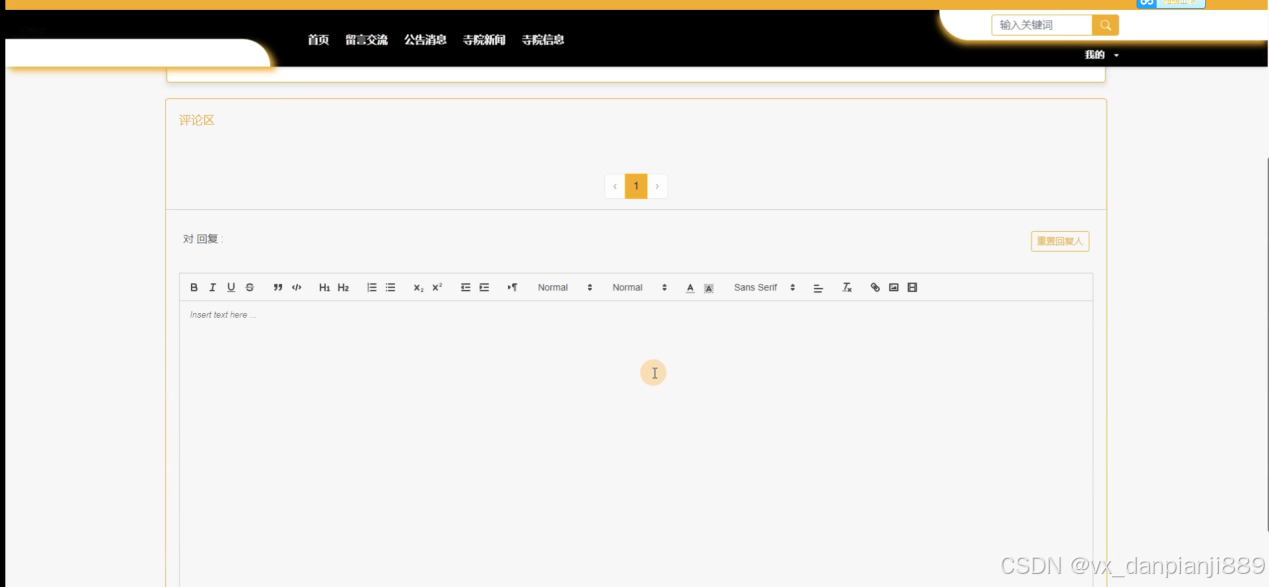The image size is (1269, 587).
Task: Toggle italic formatting in editor
Action: [212, 288]
